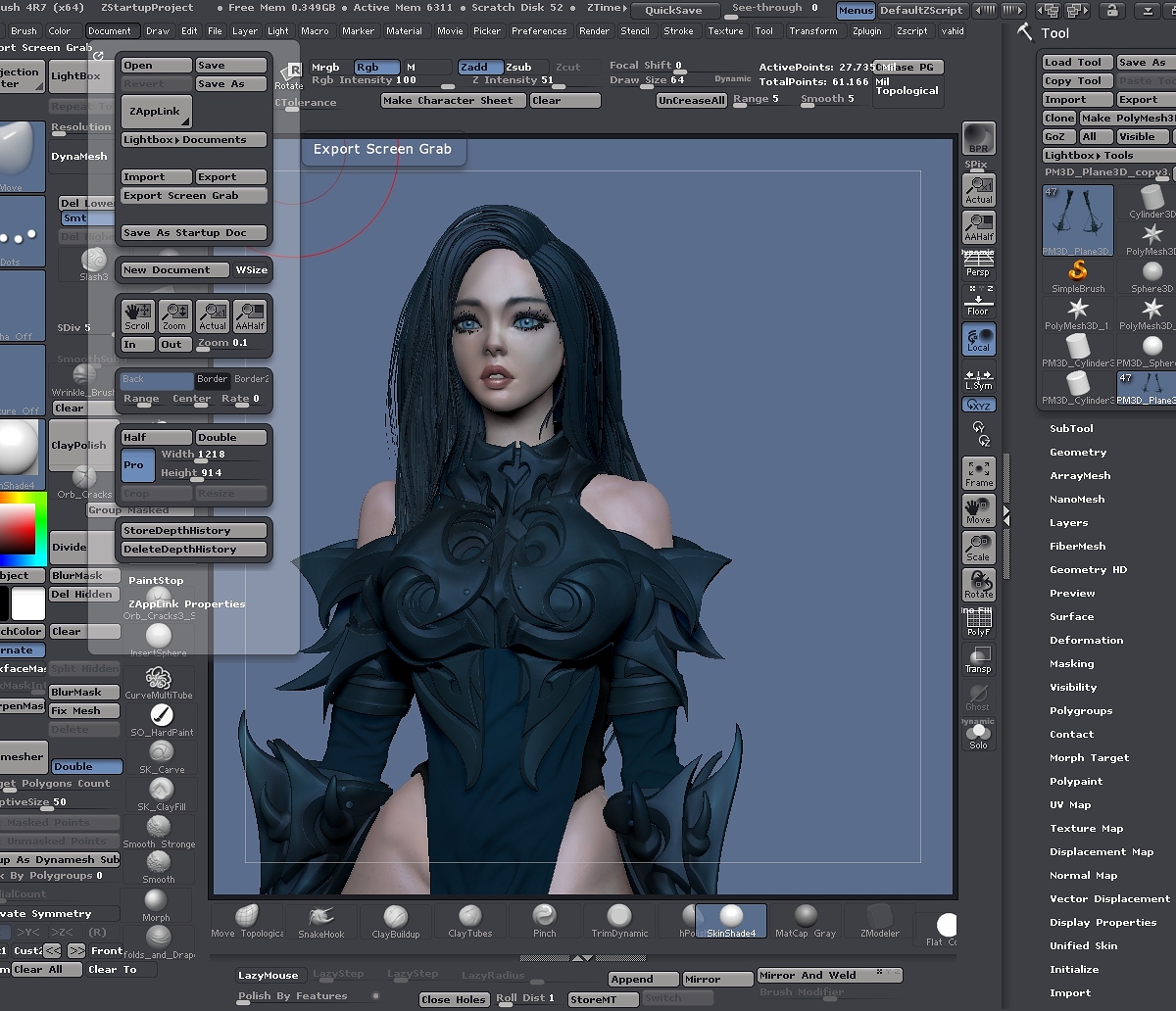Select the Pinch brush

[545, 921]
